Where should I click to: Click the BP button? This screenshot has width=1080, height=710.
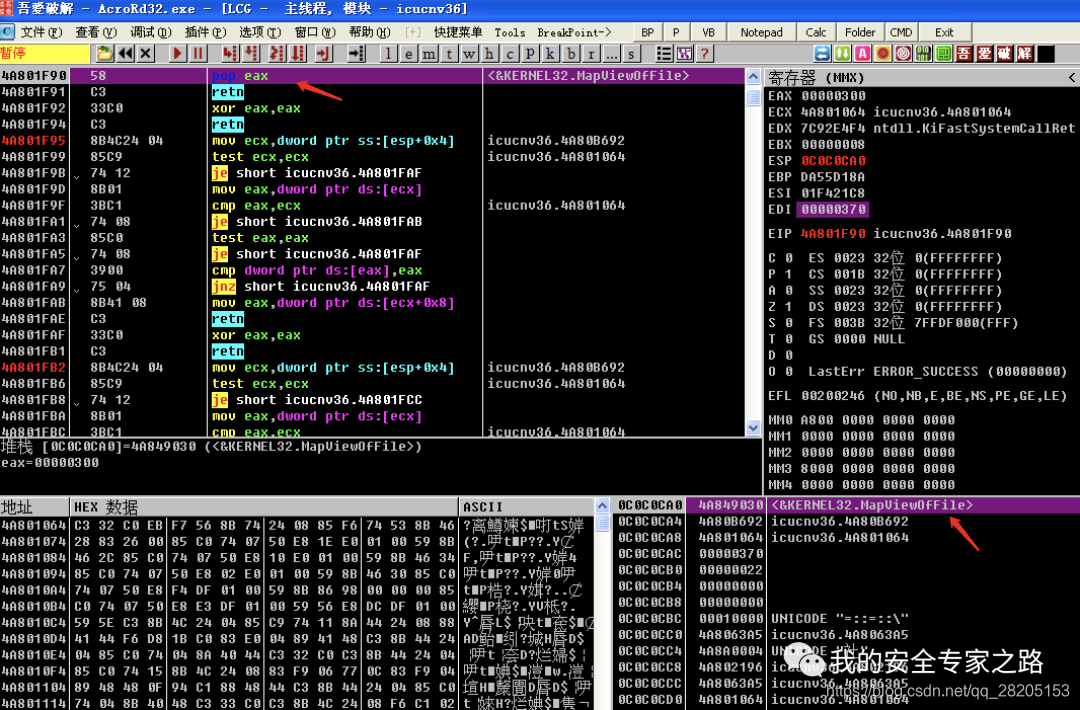(x=647, y=32)
